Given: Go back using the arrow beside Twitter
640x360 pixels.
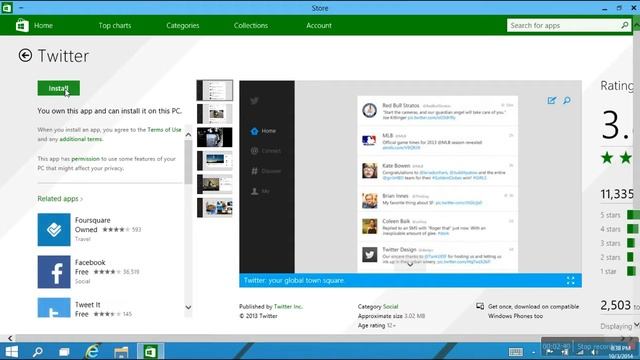Looking at the screenshot, I should point(25,56).
